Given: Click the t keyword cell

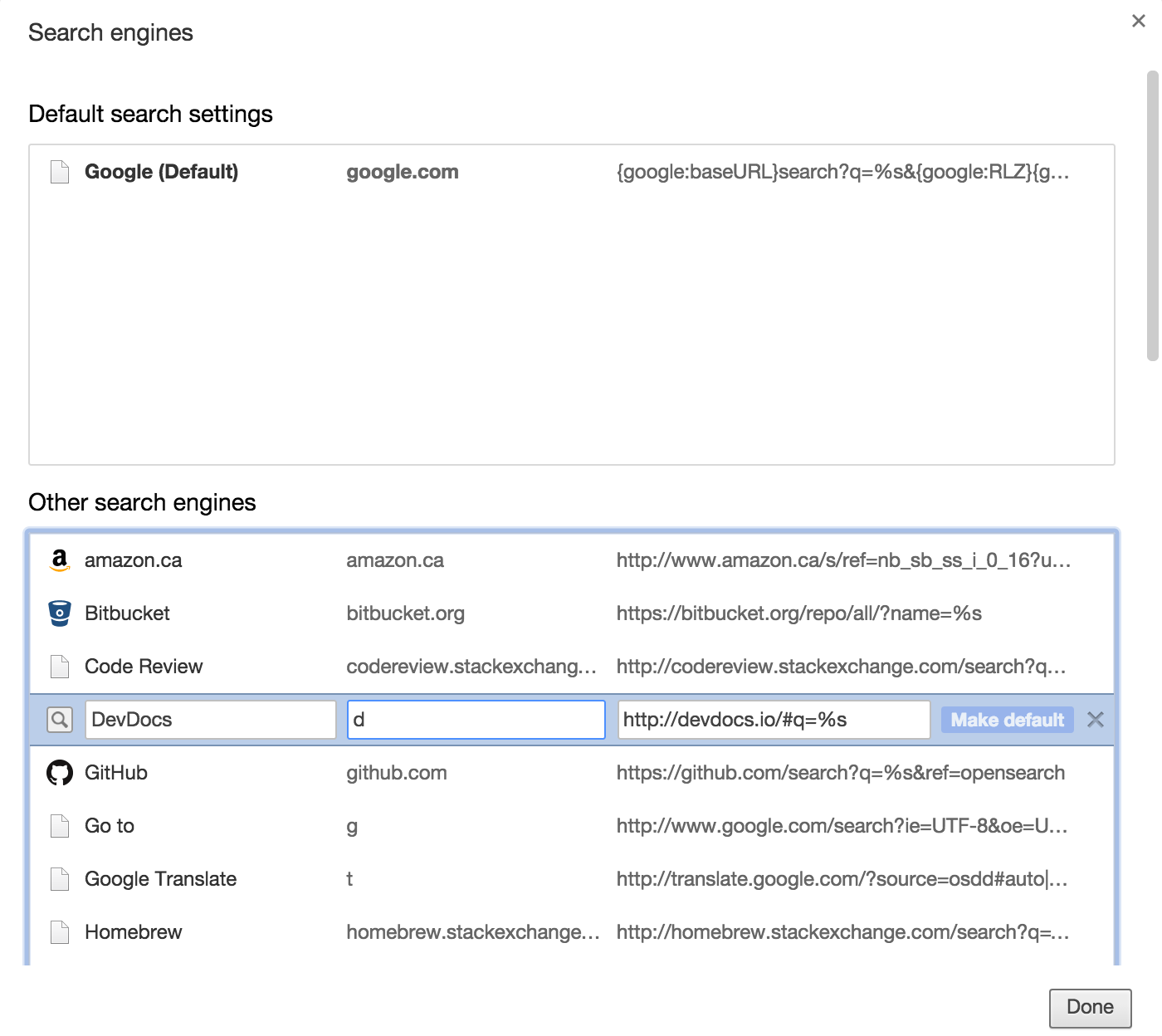Looking at the screenshot, I should point(349,879).
